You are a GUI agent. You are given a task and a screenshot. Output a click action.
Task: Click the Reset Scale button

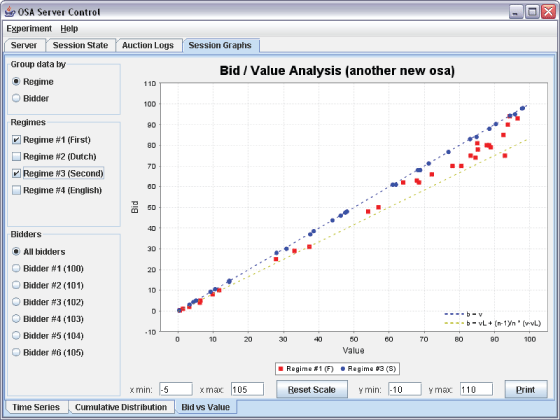(312, 389)
